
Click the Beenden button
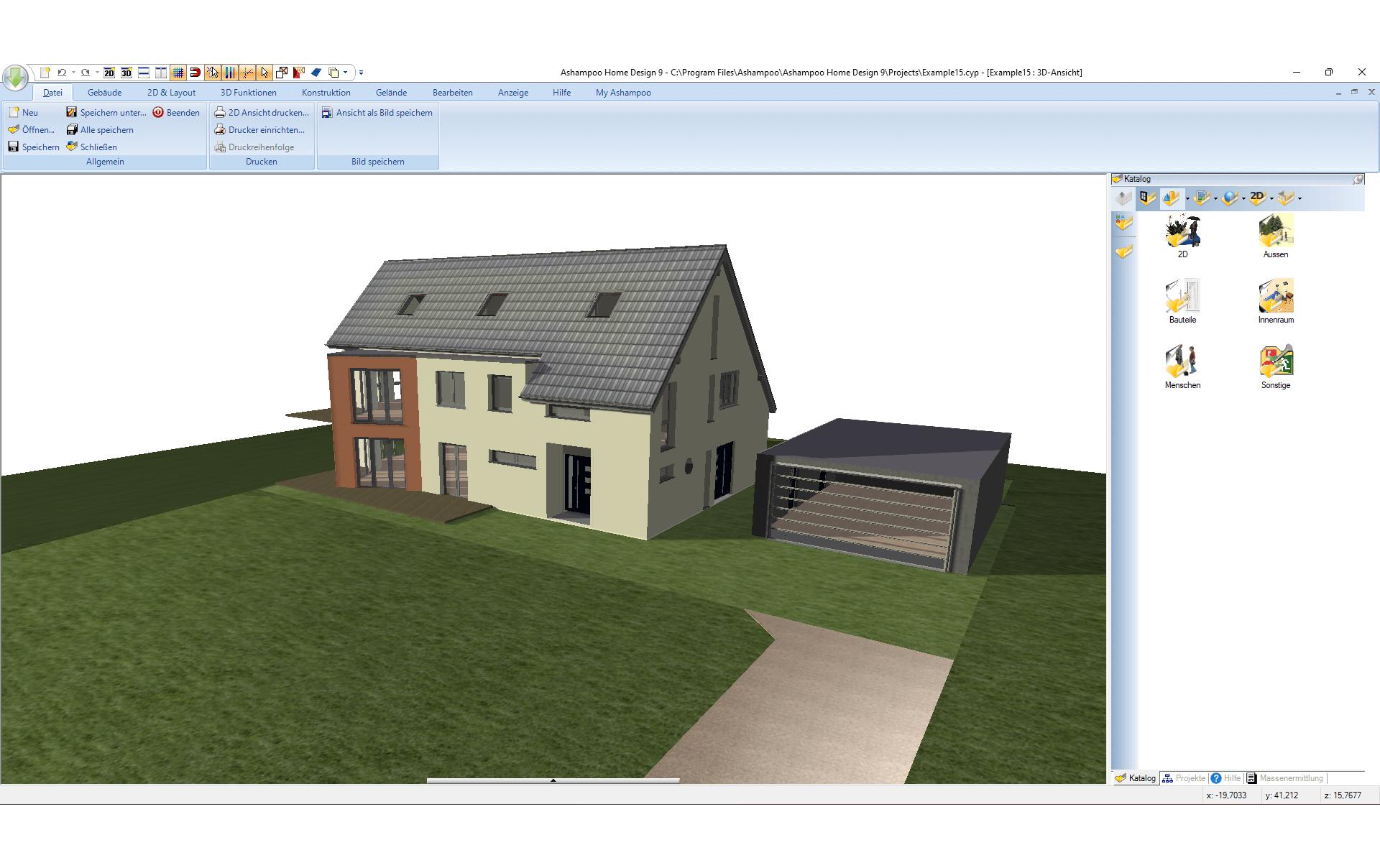click(176, 113)
